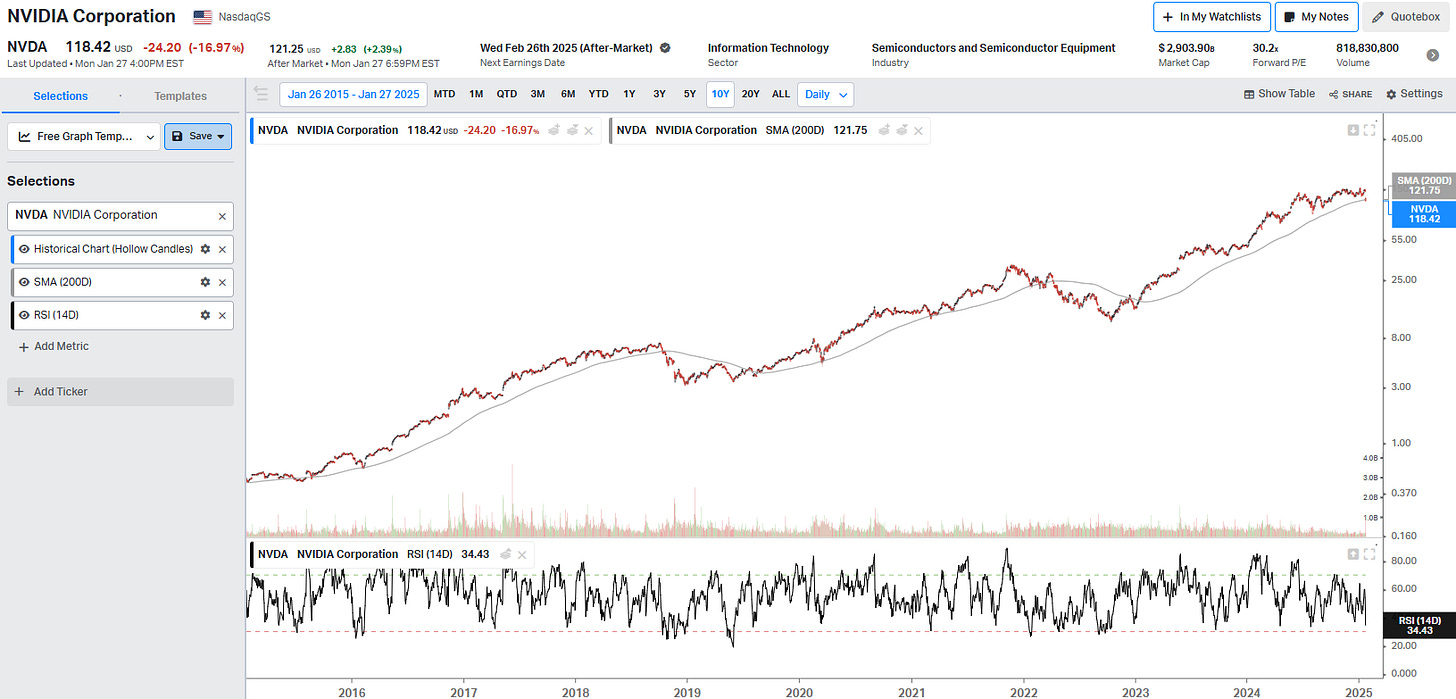
Task: Click Show Table button
Action: pos(1279,94)
